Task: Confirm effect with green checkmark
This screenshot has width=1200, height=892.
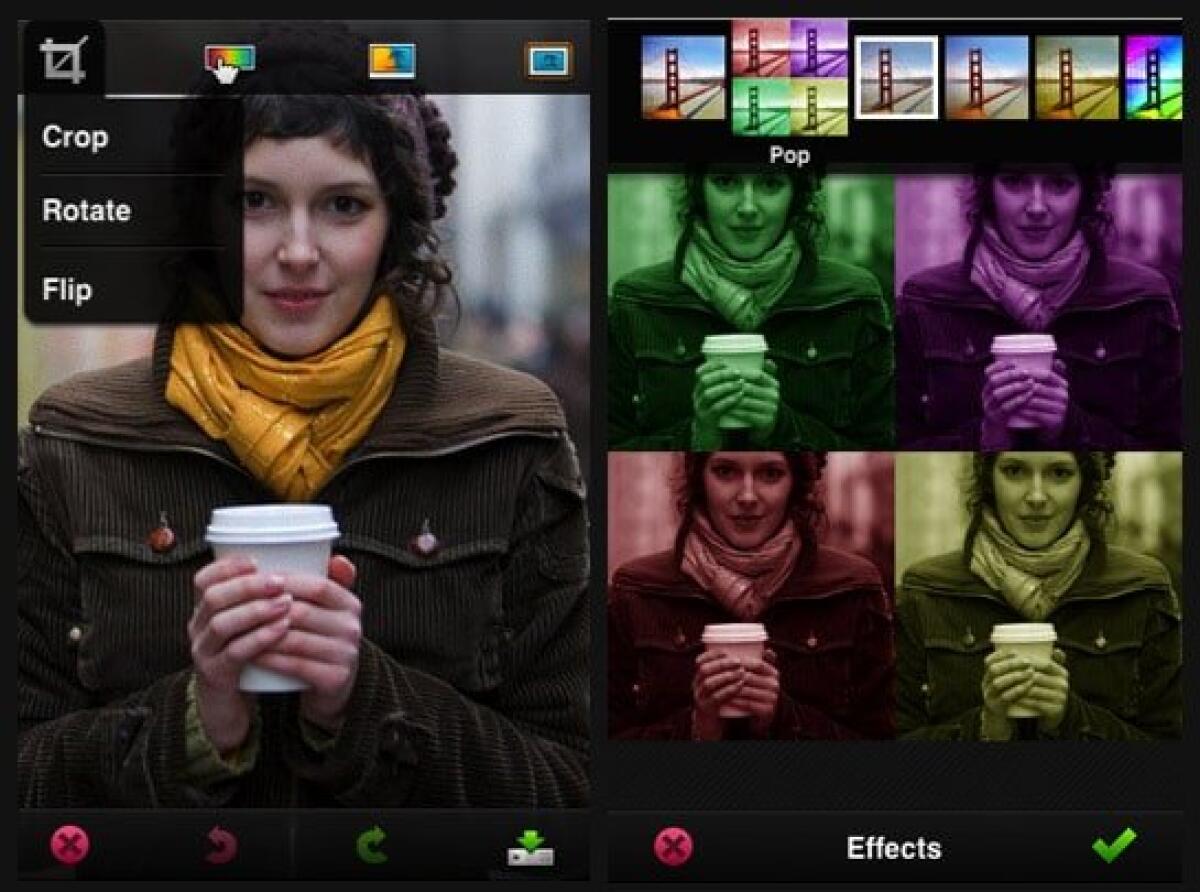Action: pos(1113,846)
